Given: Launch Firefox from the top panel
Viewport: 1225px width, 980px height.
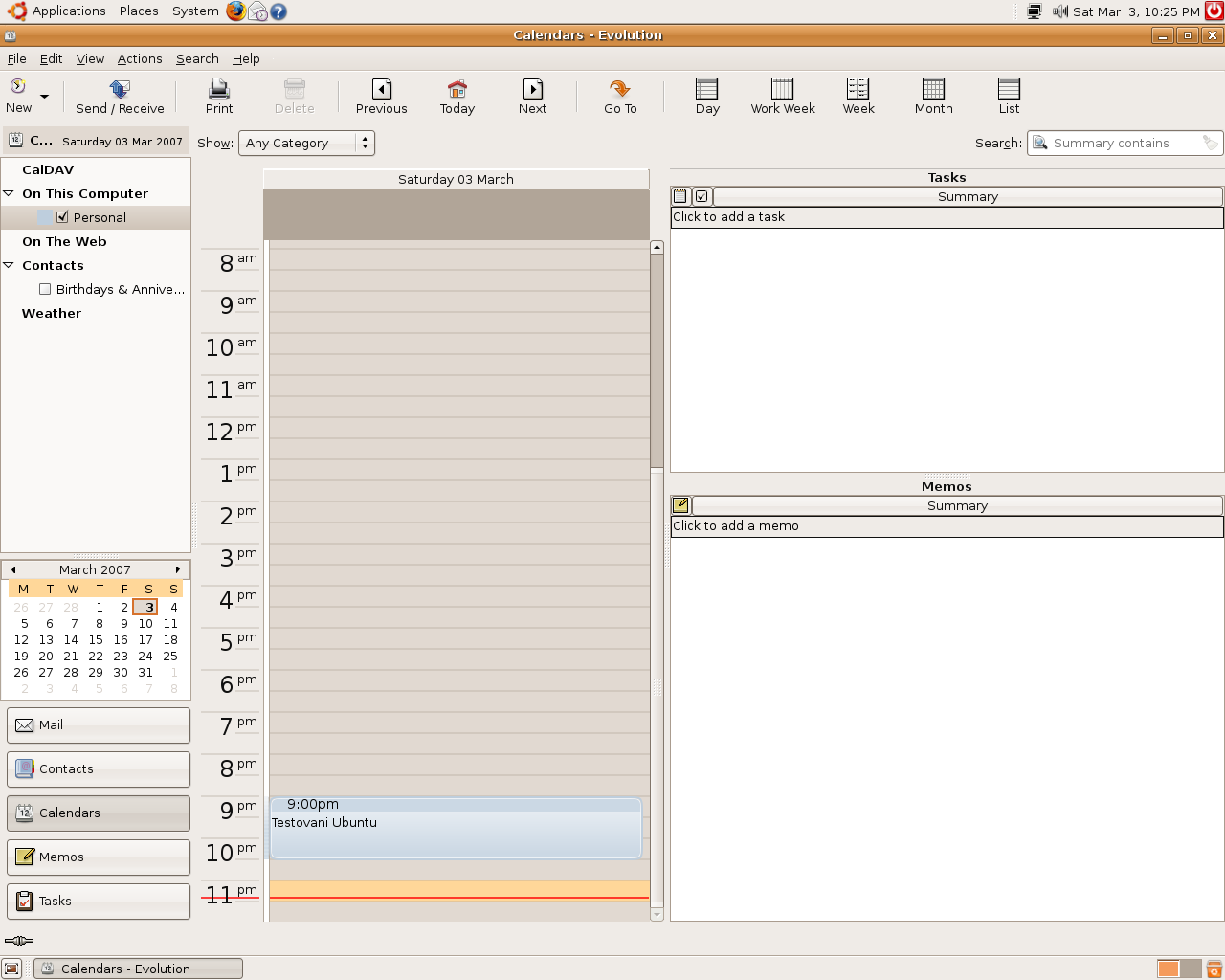Looking at the screenshot, I should point(235,11).
